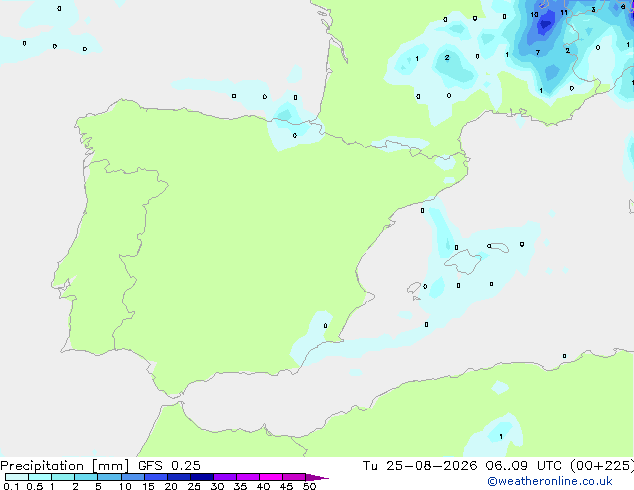Click the legend scale label '40'

pos(263,486)
